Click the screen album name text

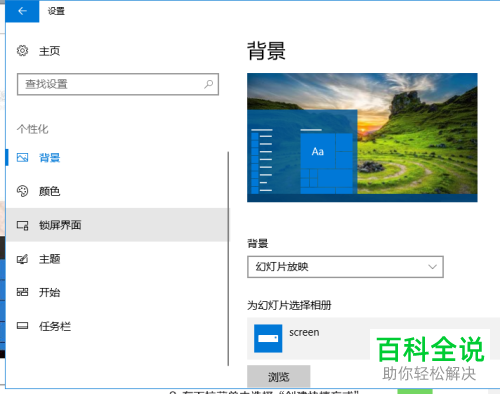click(304, 332)
